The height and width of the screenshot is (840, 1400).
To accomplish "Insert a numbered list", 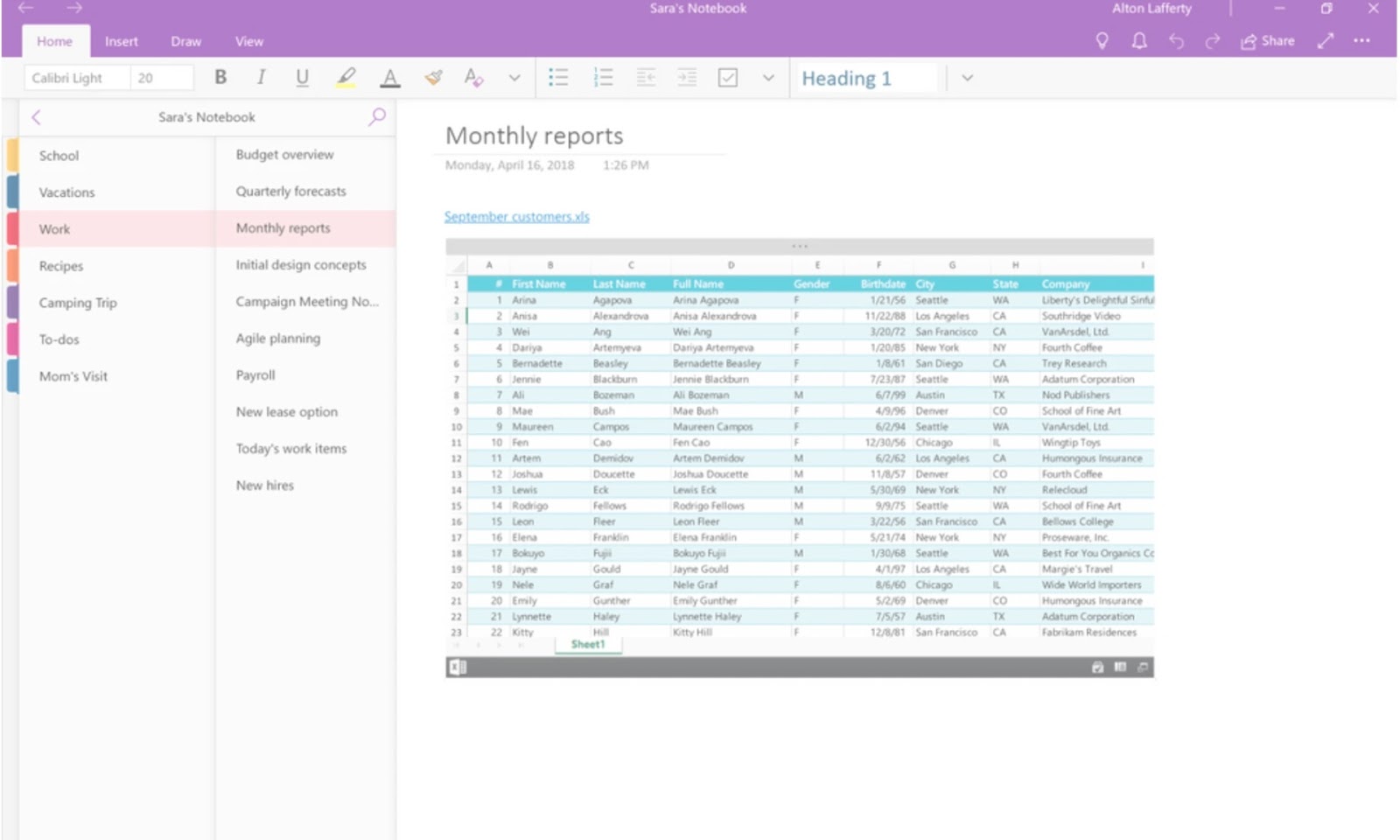I will click(603, 77).
